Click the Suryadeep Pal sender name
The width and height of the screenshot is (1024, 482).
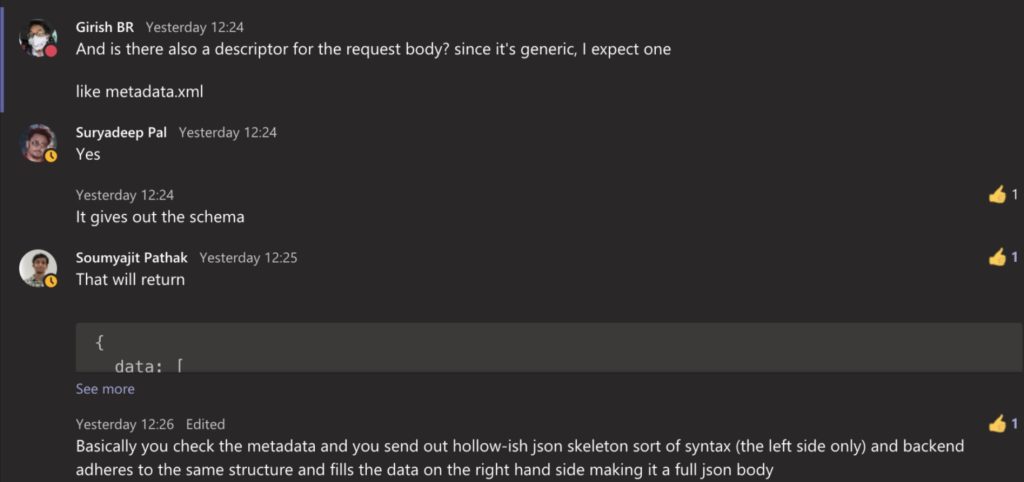(121, 133)
